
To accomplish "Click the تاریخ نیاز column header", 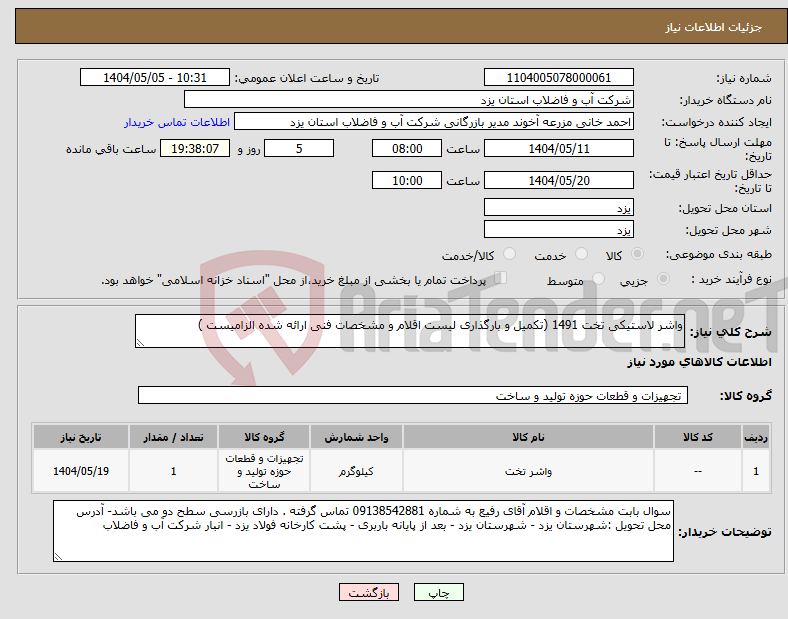I will pyautogui.click(x=81, y=437).
